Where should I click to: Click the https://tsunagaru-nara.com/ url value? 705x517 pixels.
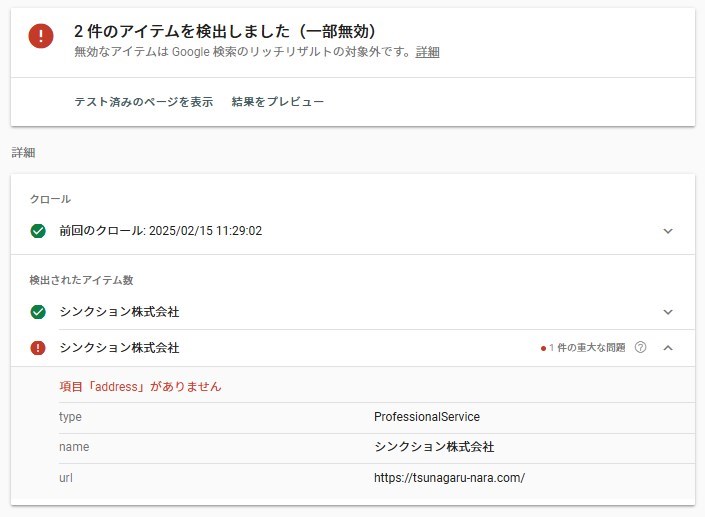(449, 478)
